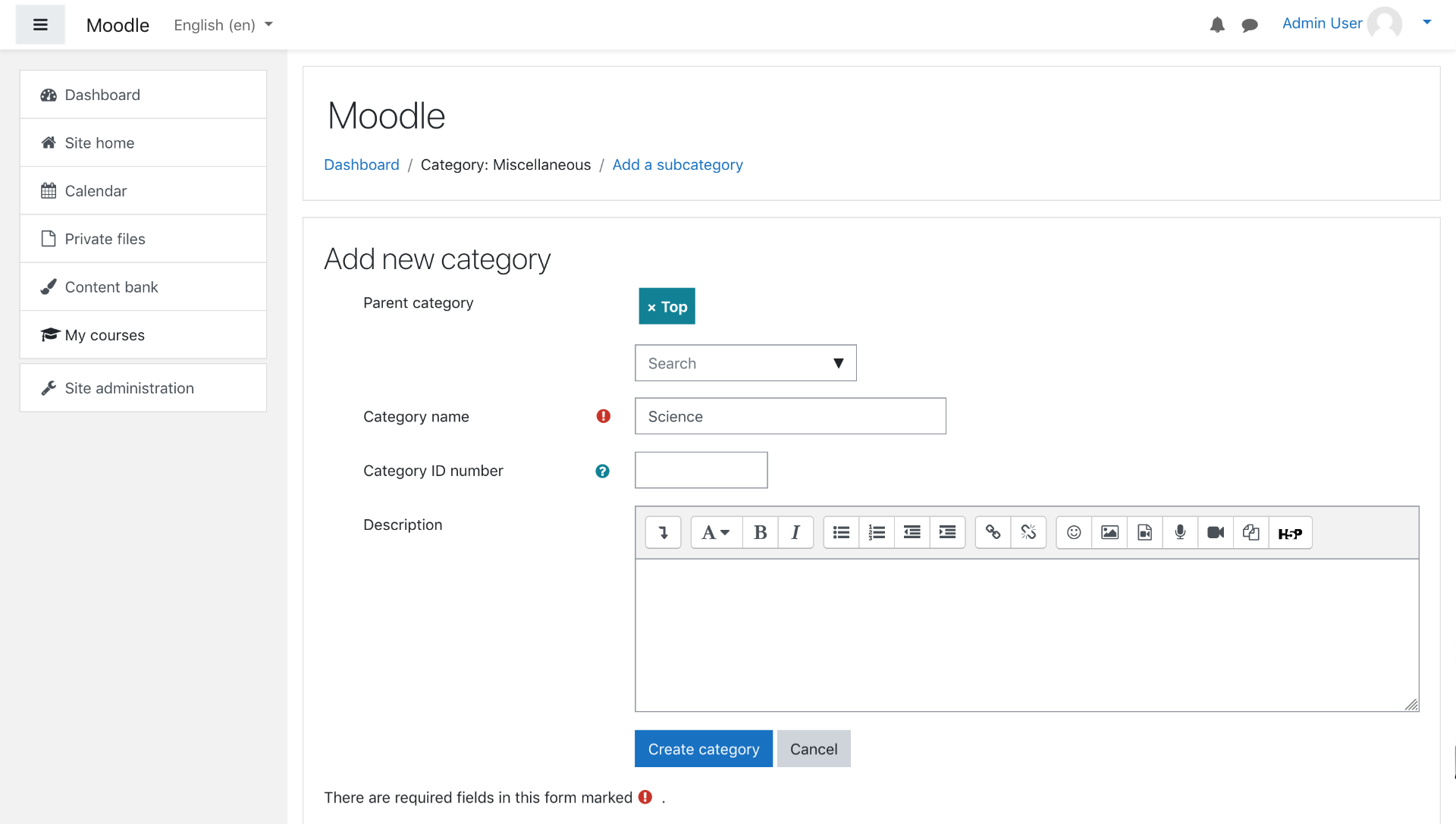This screenshot has height=824, width=1456.
Task: Open paragraph styles dropdown in editor
Action: coord(715,533)
